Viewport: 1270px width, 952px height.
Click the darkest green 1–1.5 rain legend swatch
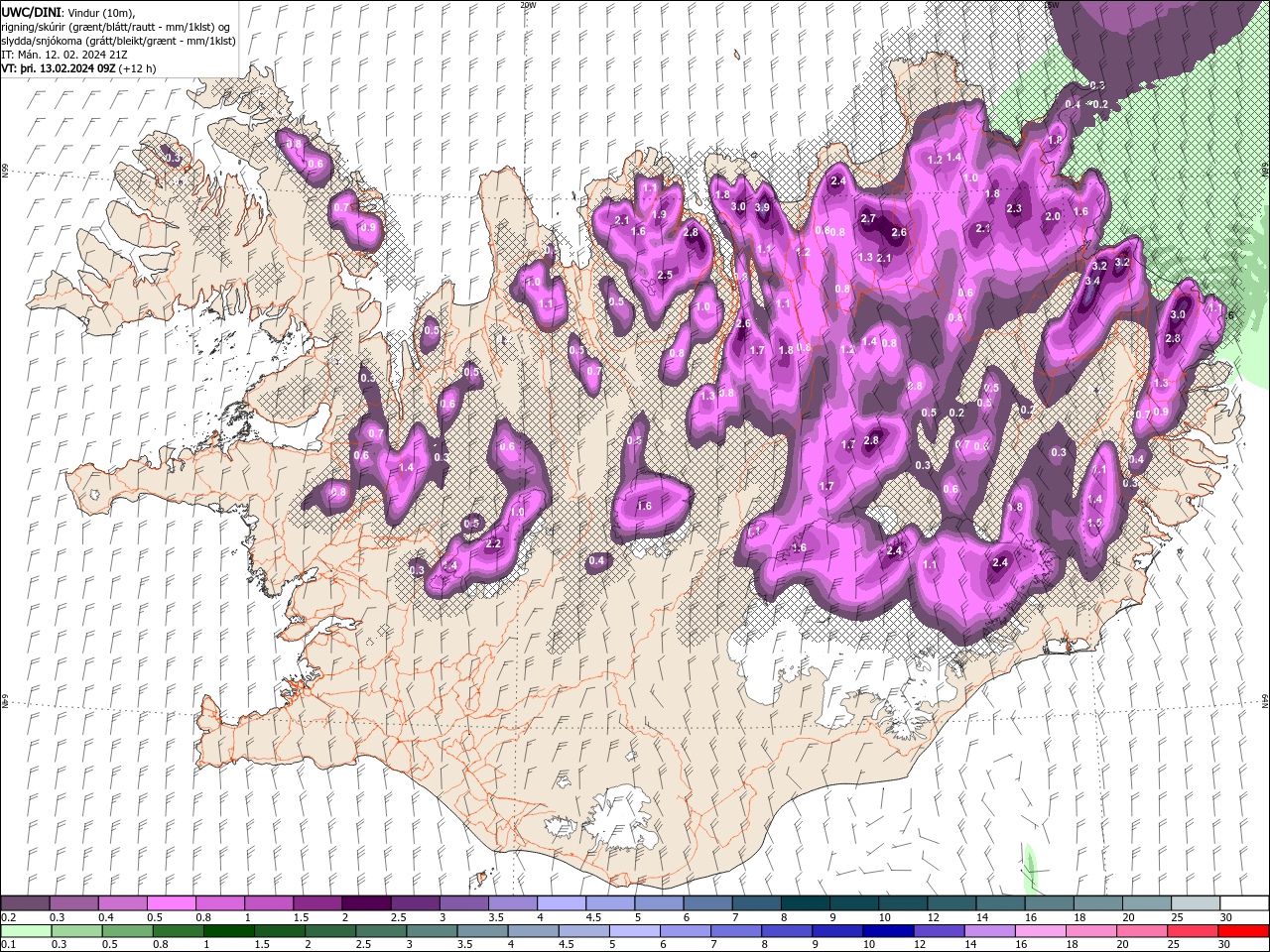pos(230,931)
